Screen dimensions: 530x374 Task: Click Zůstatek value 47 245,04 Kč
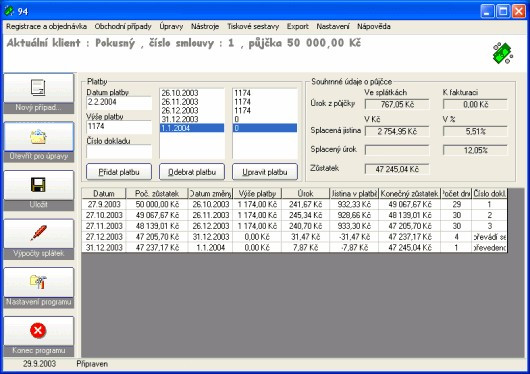click(397, 169)
